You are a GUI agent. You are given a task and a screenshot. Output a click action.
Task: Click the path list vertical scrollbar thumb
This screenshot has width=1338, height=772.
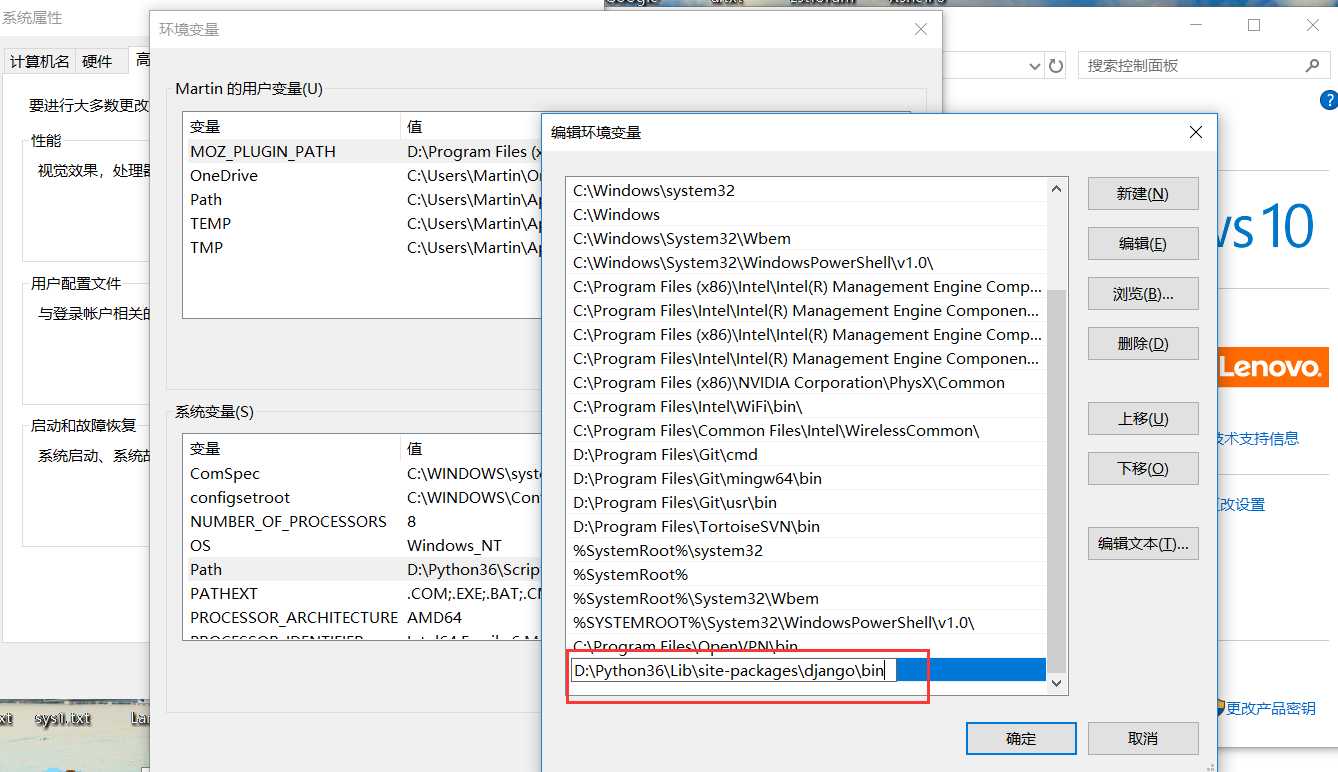point(1056,480)
